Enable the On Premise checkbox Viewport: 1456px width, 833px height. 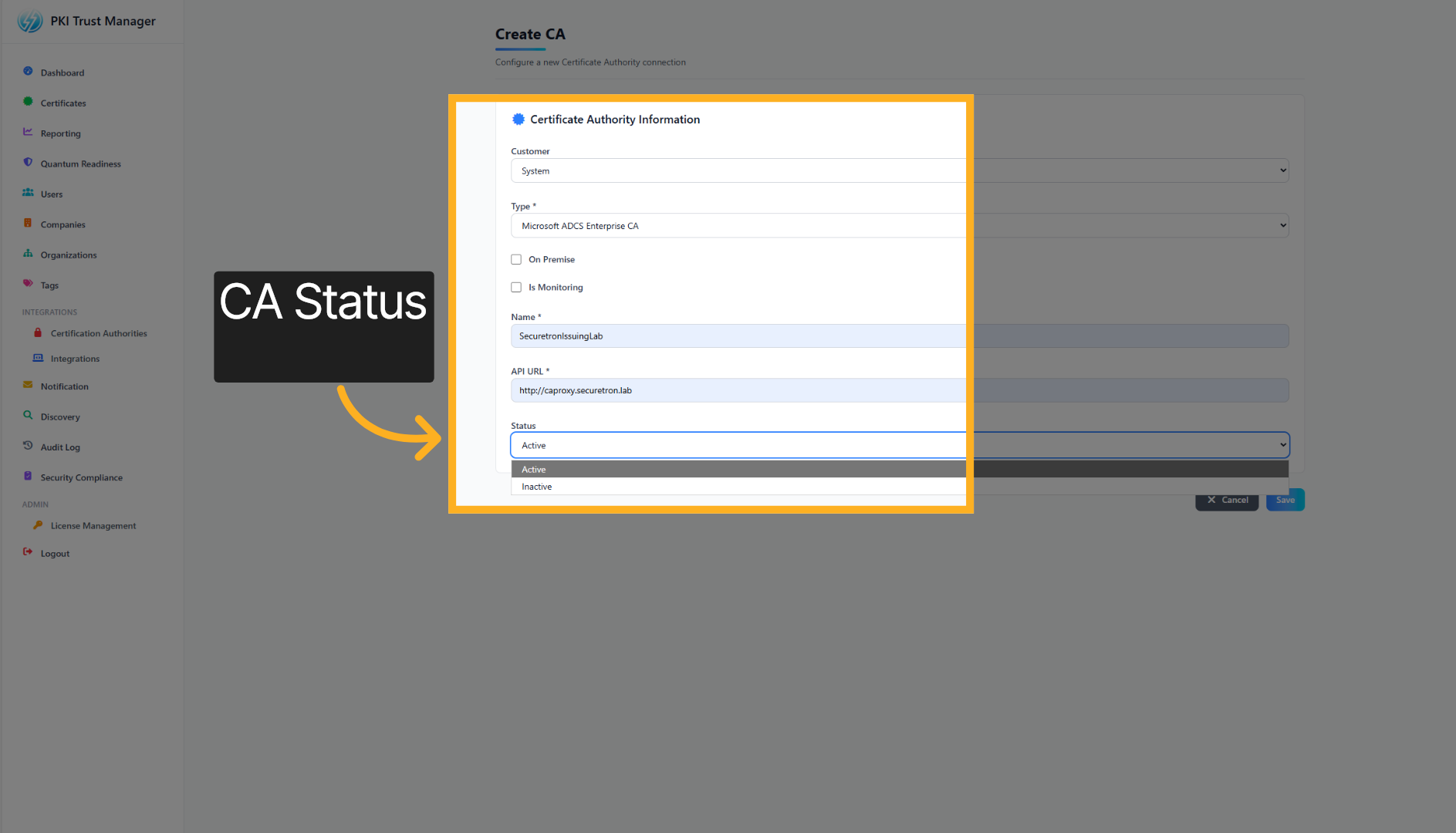tap(516, 259)
